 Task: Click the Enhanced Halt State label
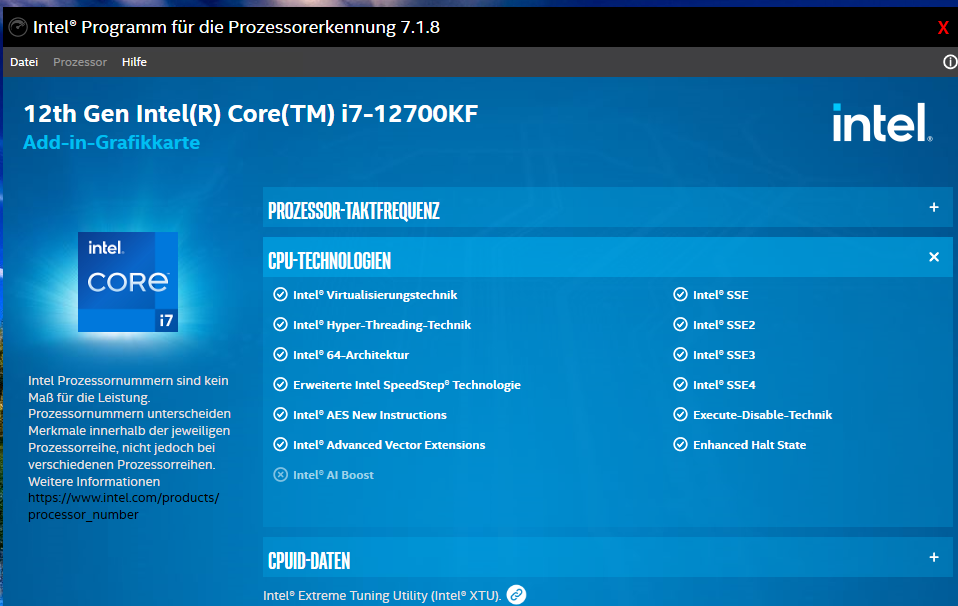(749, 445)
